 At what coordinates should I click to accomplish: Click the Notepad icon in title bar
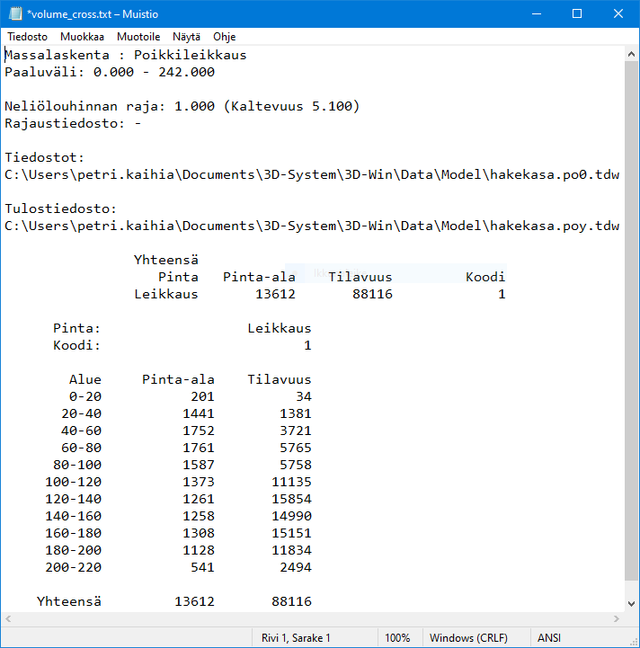15,14
